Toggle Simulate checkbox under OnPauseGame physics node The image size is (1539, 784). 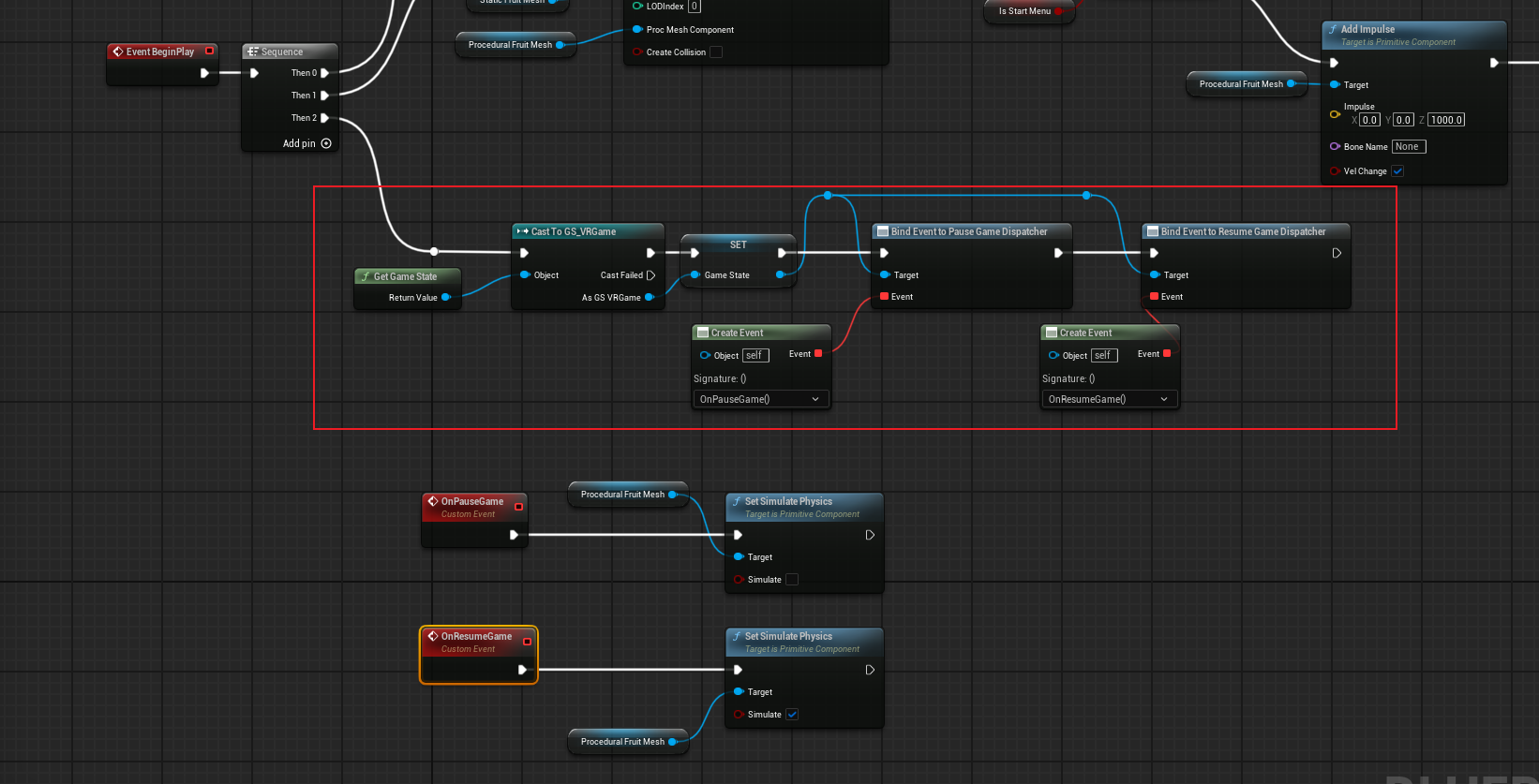coord(792,580)
